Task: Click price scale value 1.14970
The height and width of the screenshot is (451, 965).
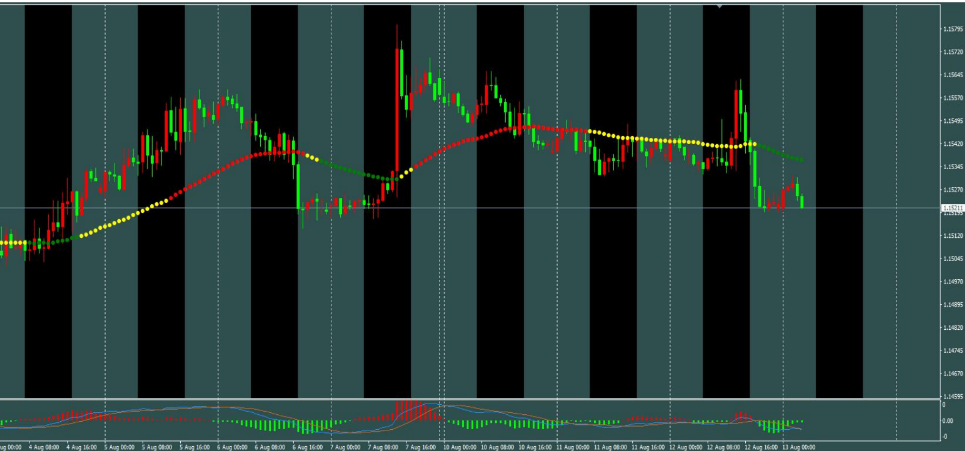Action: 953,282
